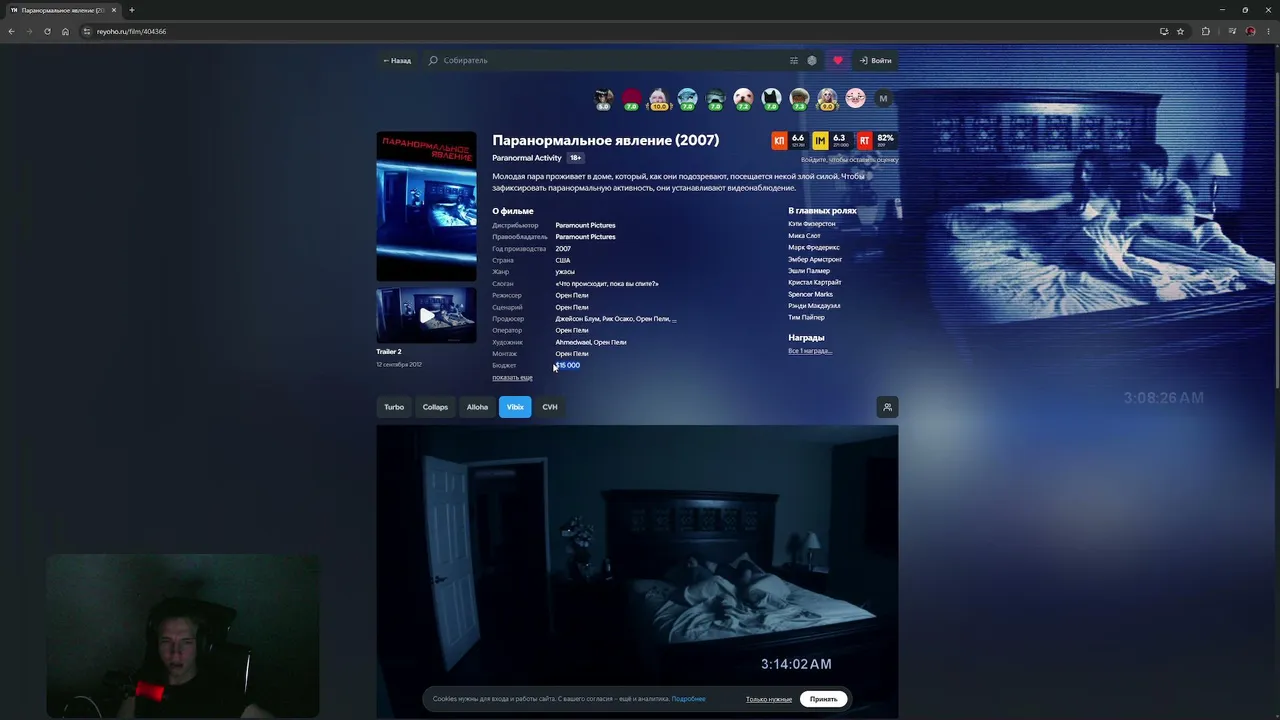Sign in with the Войти button

point(876,60)
